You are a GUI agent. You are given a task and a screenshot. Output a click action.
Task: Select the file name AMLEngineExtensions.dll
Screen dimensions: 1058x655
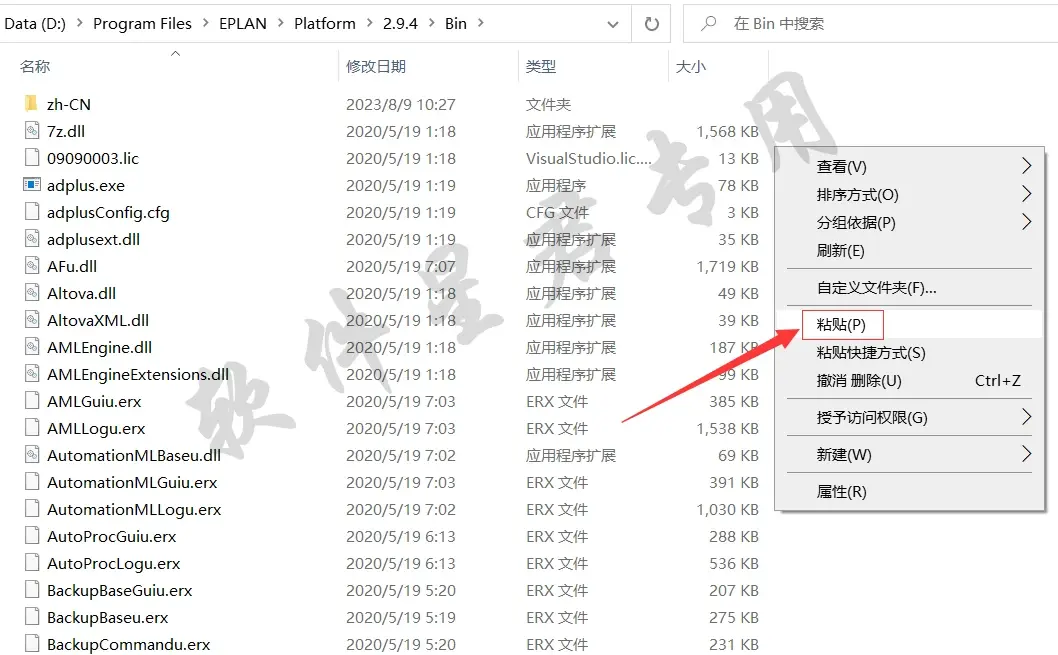(x=138, y=374)
